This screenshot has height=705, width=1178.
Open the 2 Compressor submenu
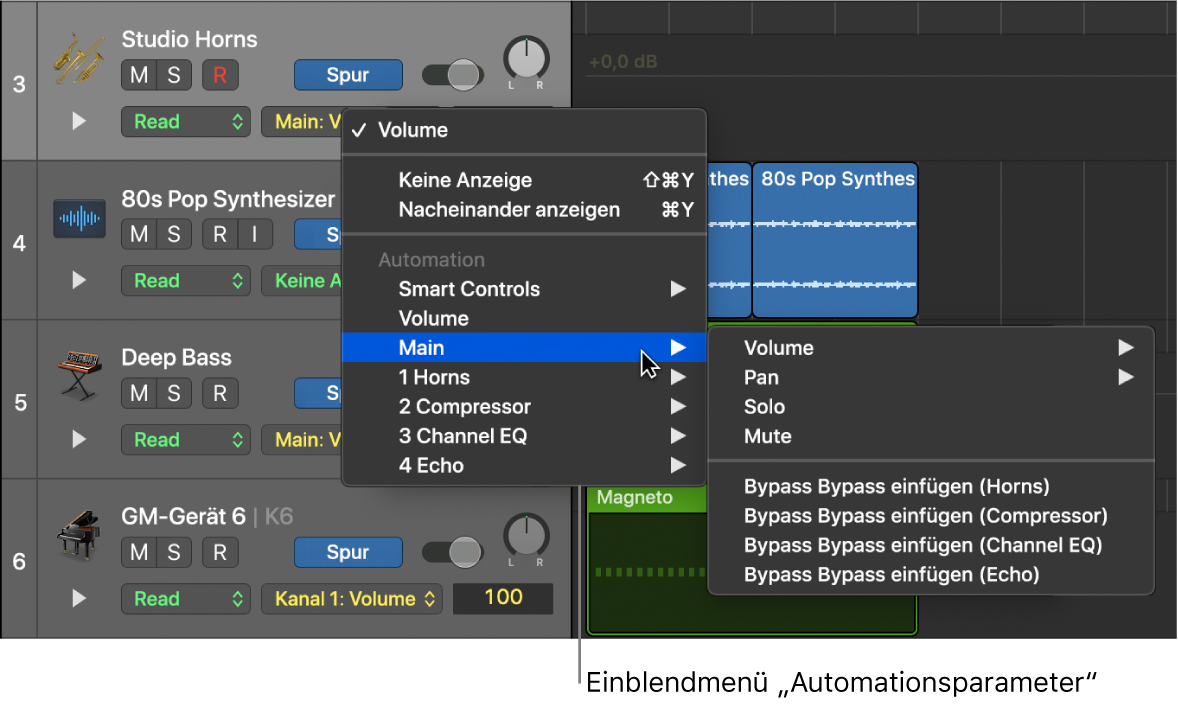tap(524, 407)
